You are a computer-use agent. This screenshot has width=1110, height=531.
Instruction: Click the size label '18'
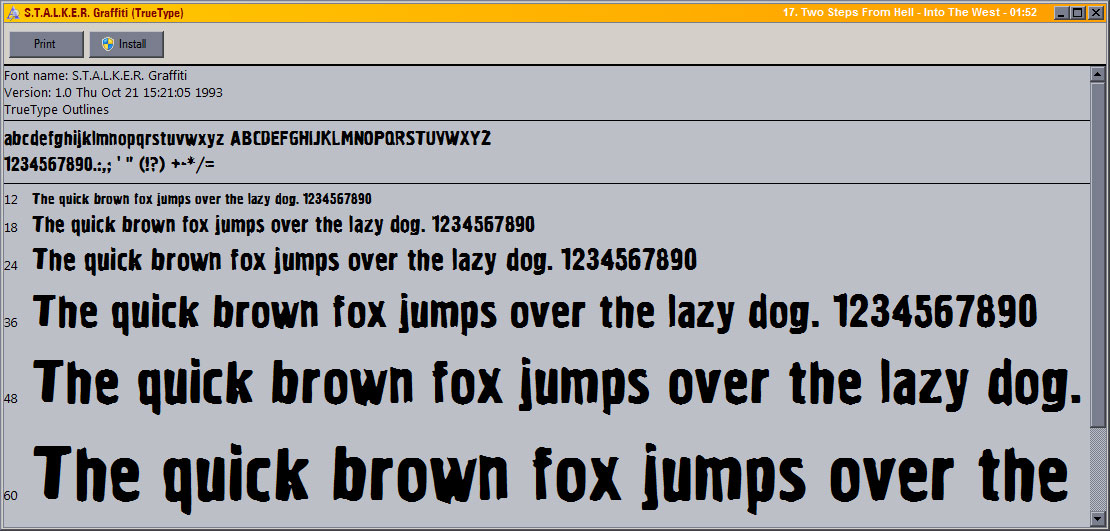point(11,227)
